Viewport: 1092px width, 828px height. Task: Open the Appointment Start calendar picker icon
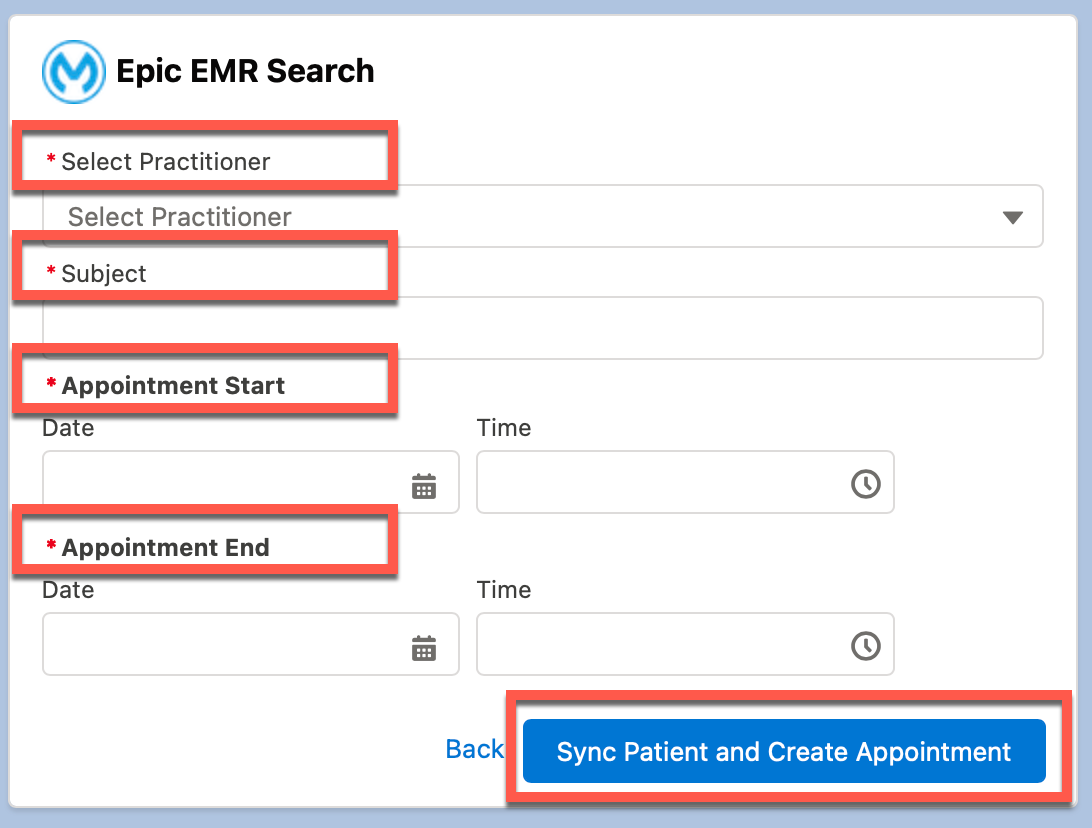(x=423, y=485)
